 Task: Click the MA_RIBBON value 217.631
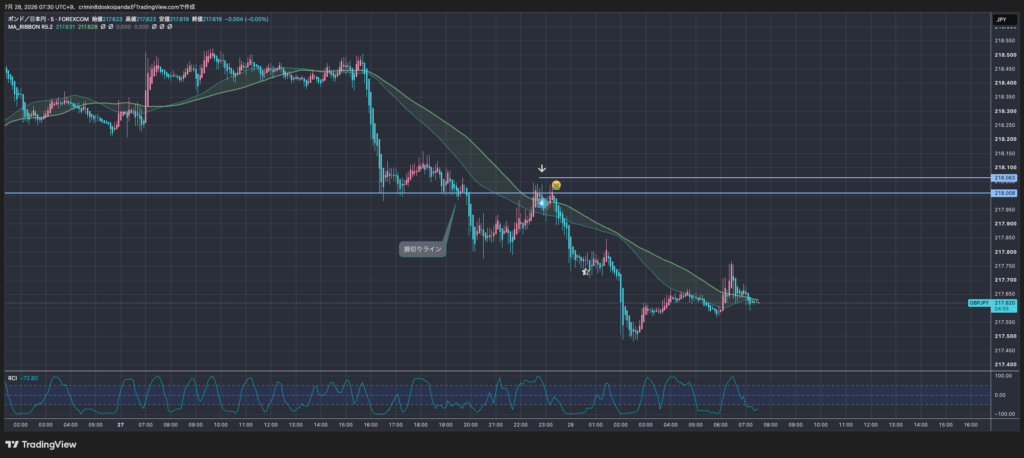point(65,27)
